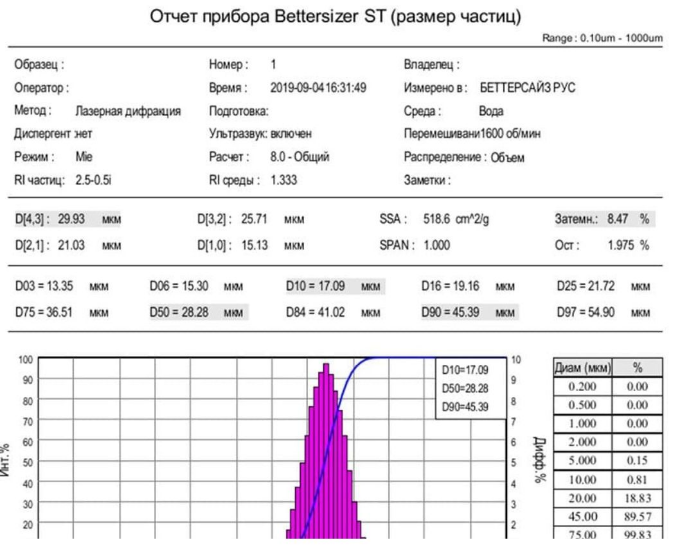680x550 pixels.
Task: Select the highlighted D50 = 28.28 cell
Action: point(197,313)
